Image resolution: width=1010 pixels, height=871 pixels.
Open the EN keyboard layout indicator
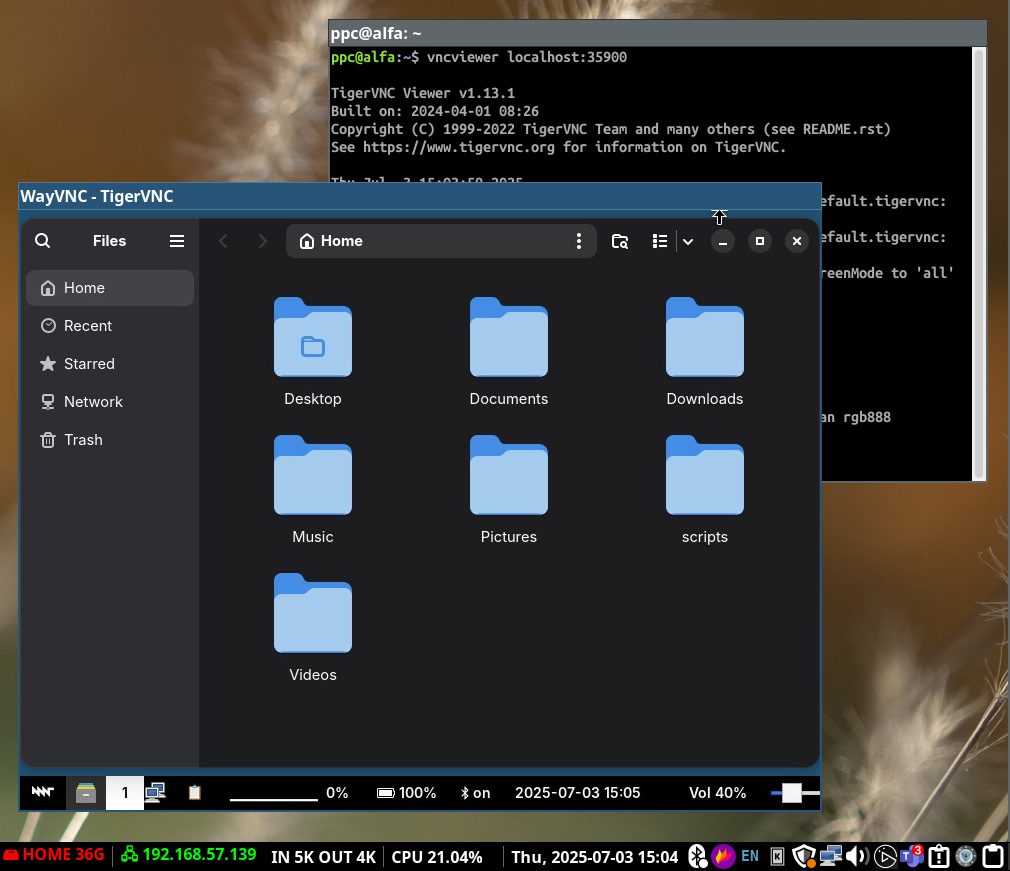(x=750, y=857)
